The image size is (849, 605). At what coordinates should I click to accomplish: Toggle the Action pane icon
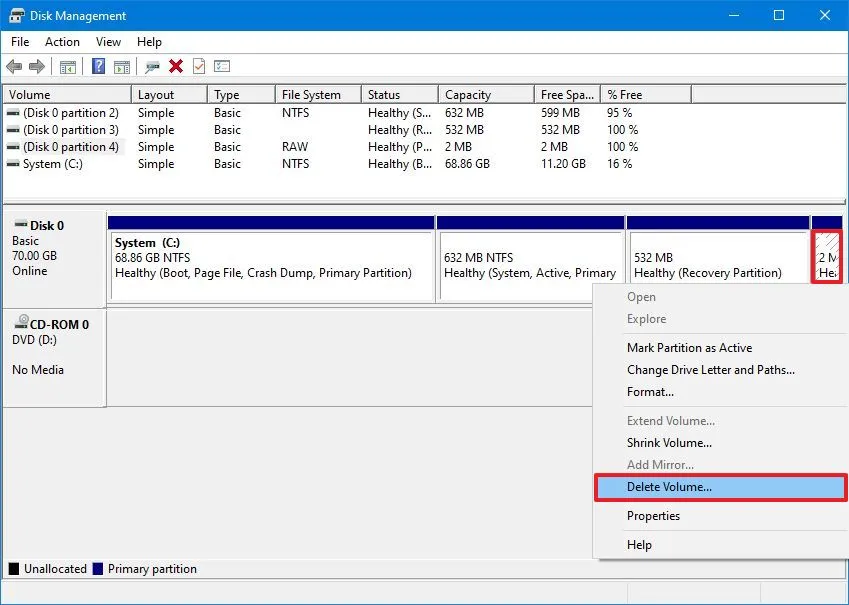(x=121, y=66)
